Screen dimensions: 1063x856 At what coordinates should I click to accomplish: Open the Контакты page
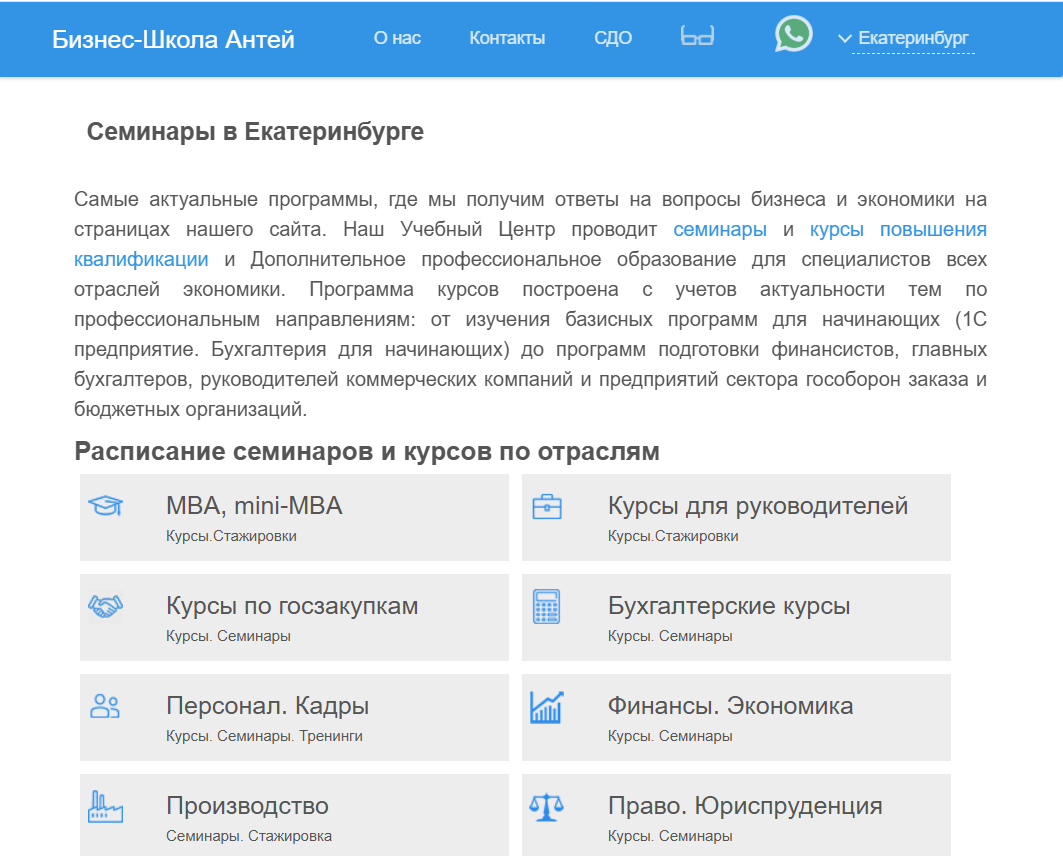coord(507,38)
